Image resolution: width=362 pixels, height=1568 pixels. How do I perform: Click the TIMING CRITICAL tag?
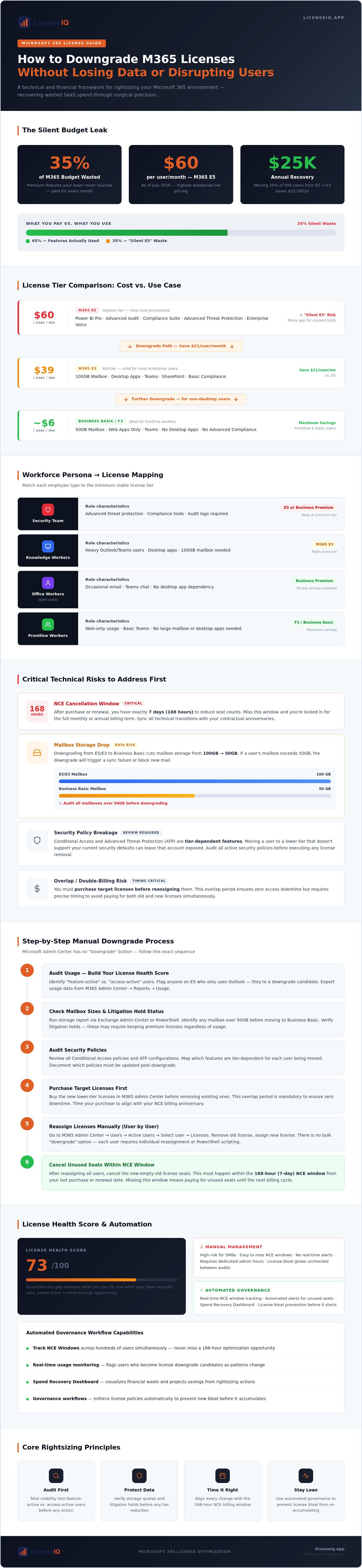(x=149, y=881)
